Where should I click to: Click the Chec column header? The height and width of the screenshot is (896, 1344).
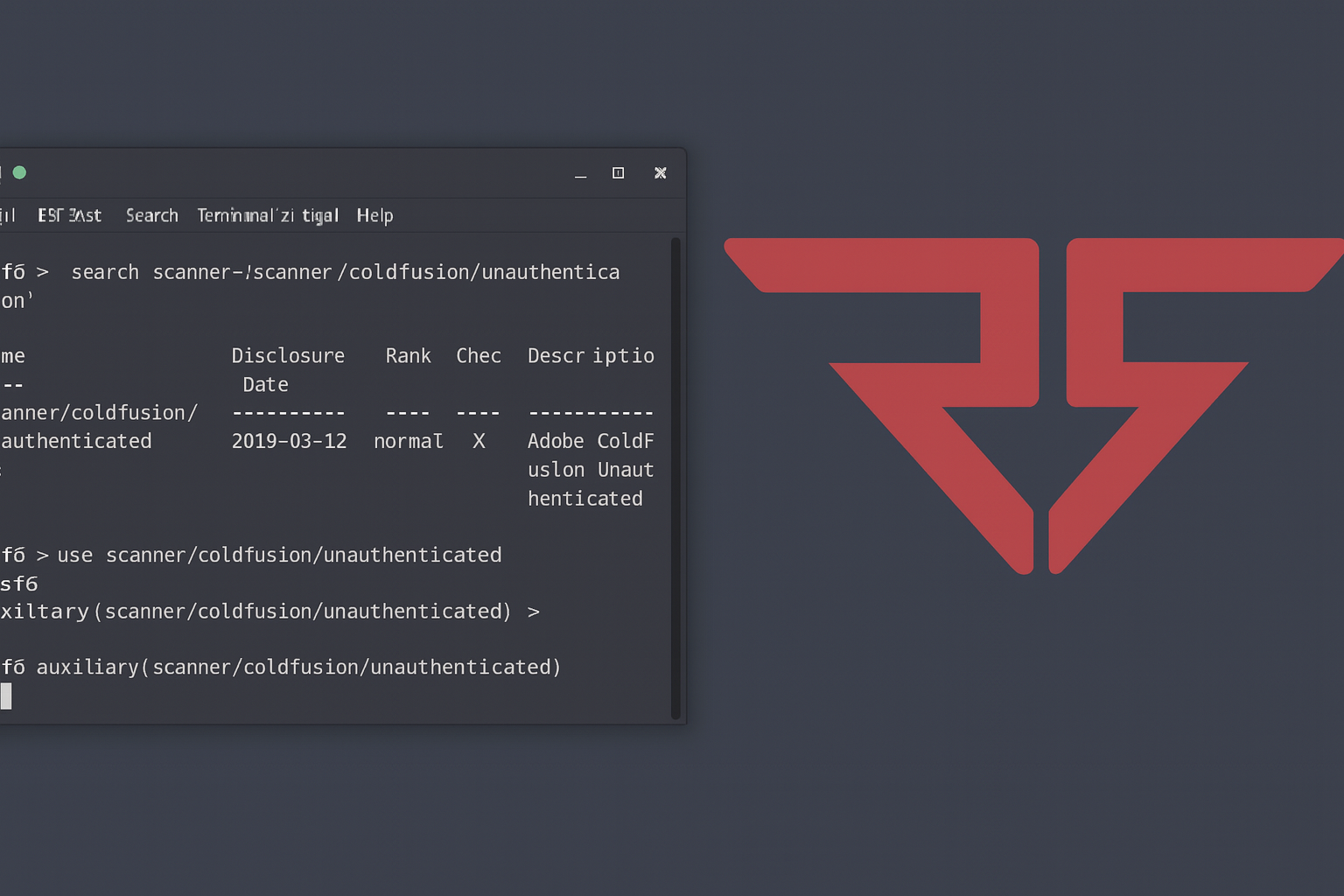click(x=478, y=356)
